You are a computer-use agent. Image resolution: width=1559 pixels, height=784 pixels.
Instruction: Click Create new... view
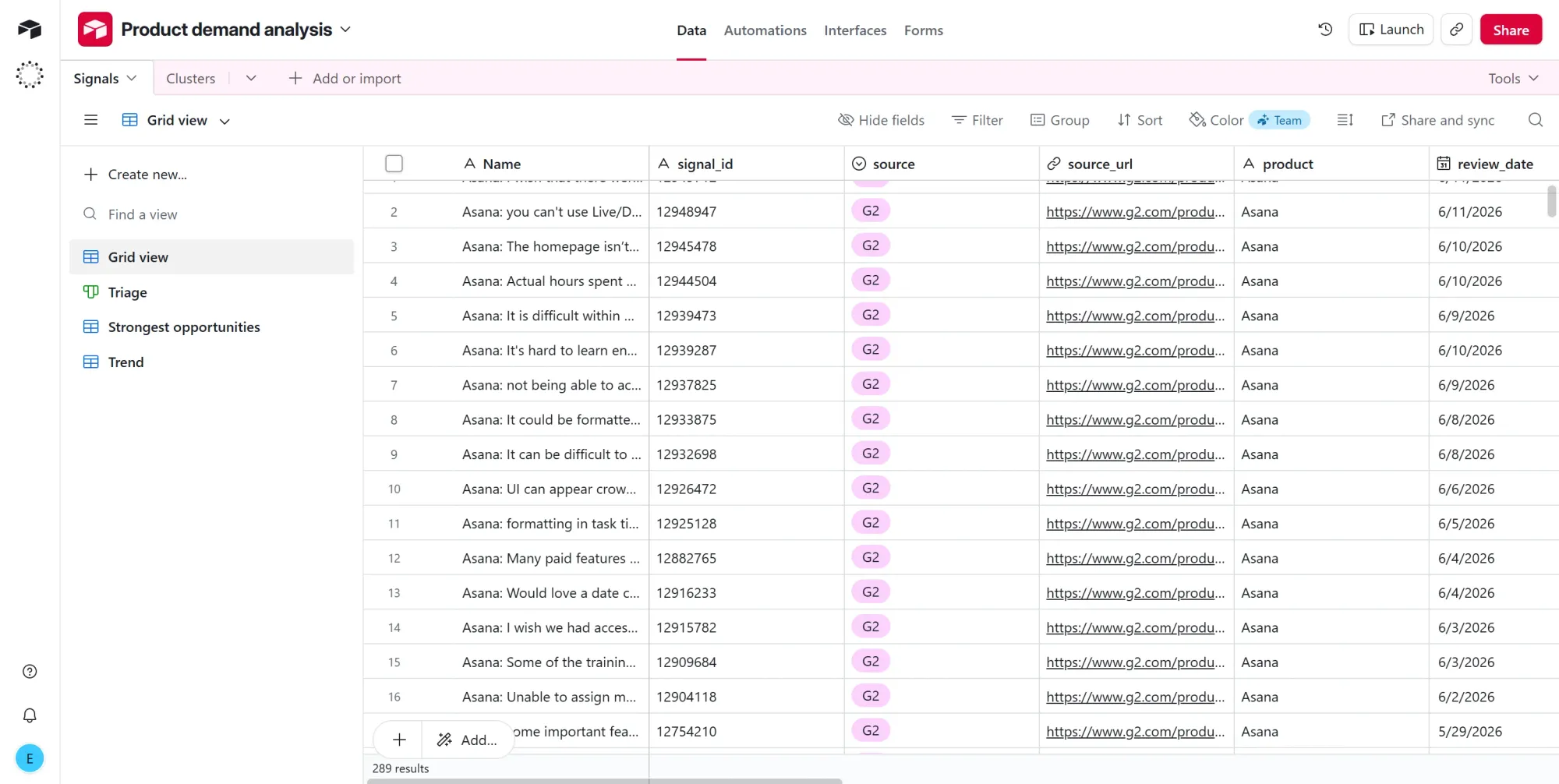pyautogui.click(x=136, y=175)
